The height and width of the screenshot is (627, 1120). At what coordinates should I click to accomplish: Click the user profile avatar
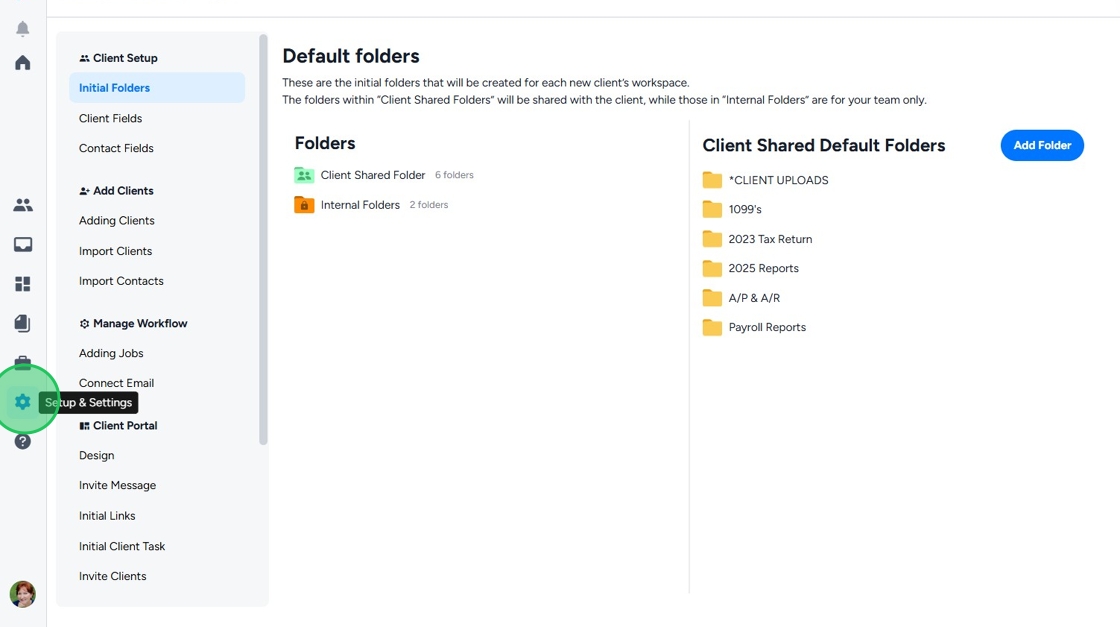click(22, 594)
